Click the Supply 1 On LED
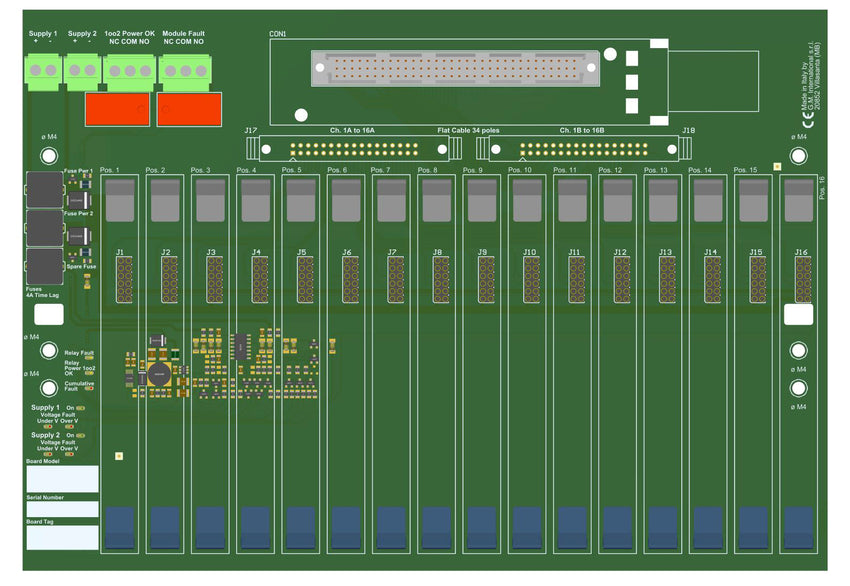The image size is (850, 586). coord(82,409)
